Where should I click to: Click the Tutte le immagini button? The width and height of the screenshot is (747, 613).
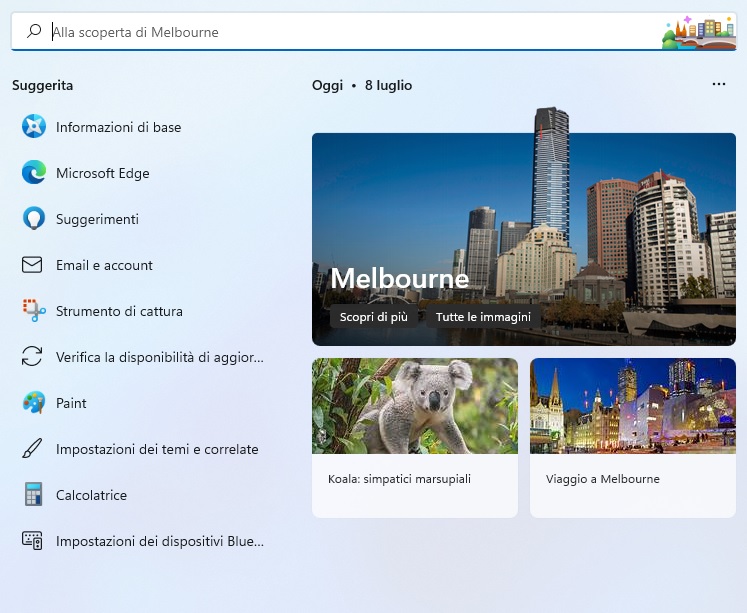[483, 317]
